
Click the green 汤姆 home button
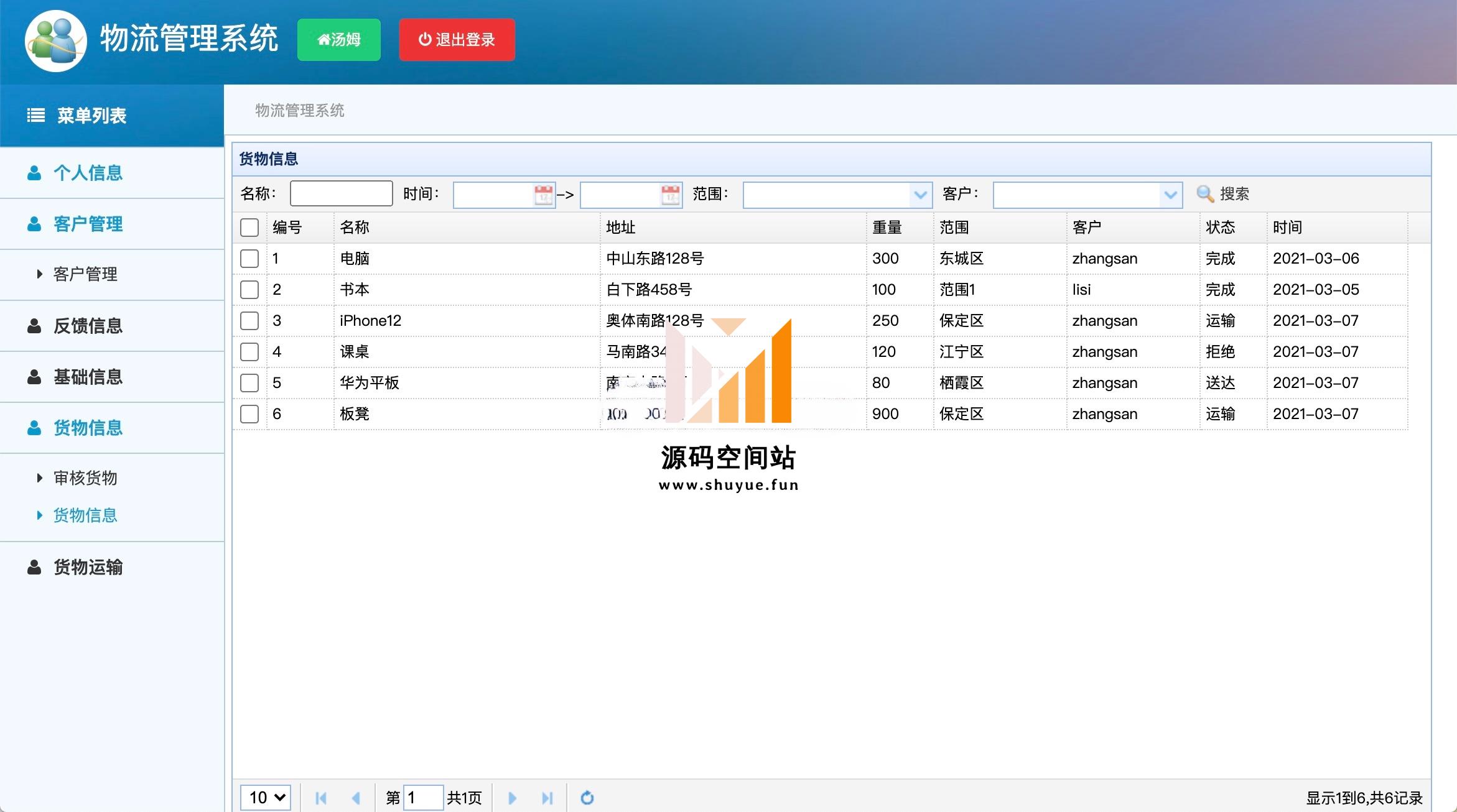point(338,40)
